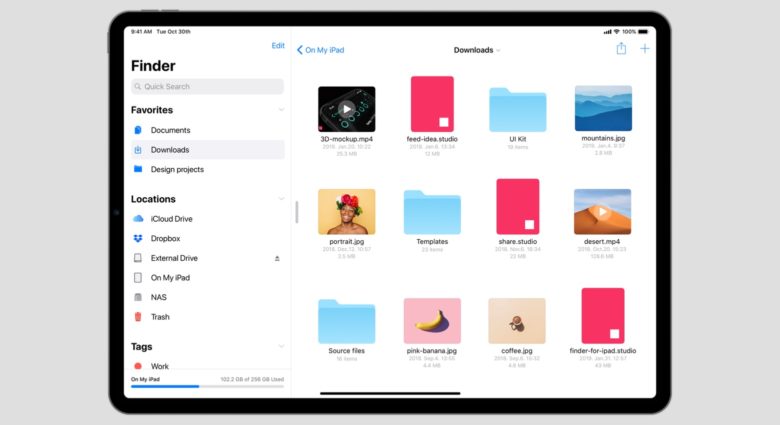The height and width of the screenshot is (425, 780).
Task: Click the Design projects folder icon
Action: click(x=138, y=169)
